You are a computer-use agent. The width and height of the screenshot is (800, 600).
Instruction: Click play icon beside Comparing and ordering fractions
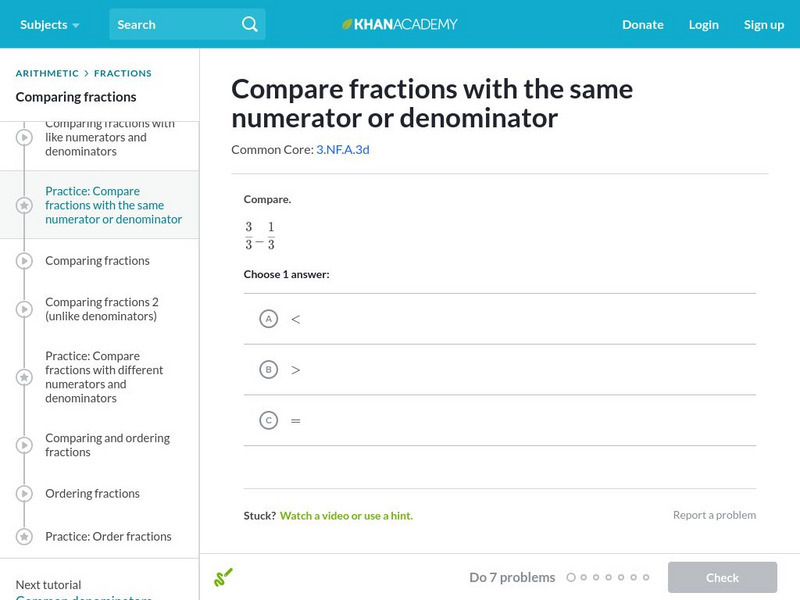[x=24, y=445]
